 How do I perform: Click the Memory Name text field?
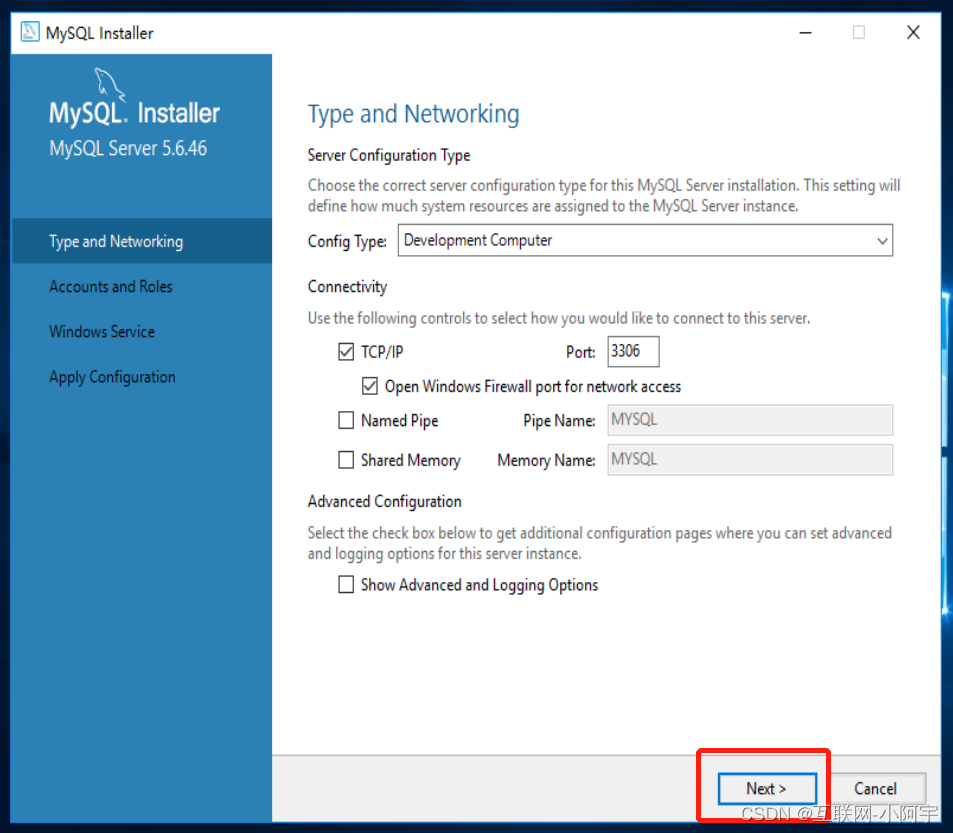(x=749, y=459)
